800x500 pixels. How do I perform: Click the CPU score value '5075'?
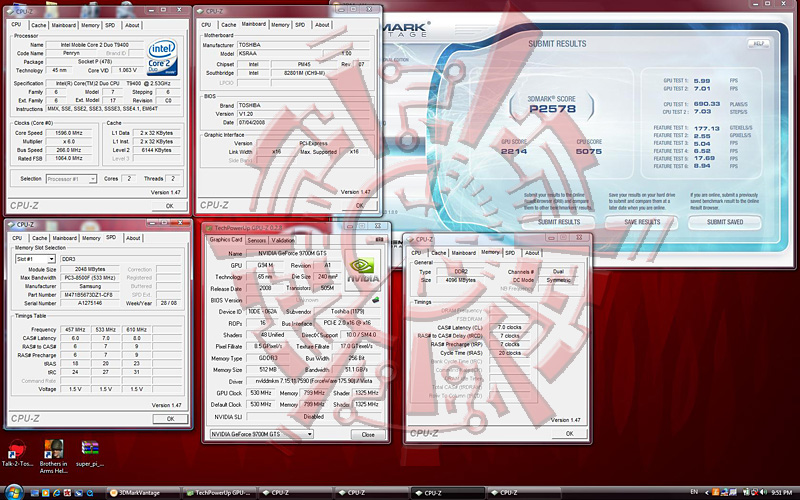pos(589,152)
